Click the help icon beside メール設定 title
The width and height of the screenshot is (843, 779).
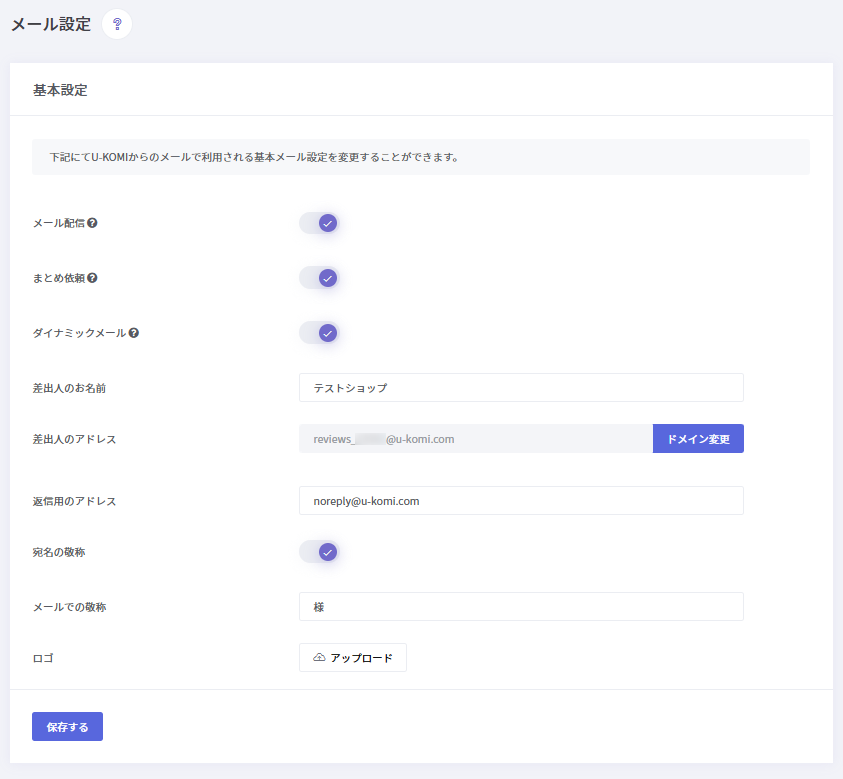(117, 24)
